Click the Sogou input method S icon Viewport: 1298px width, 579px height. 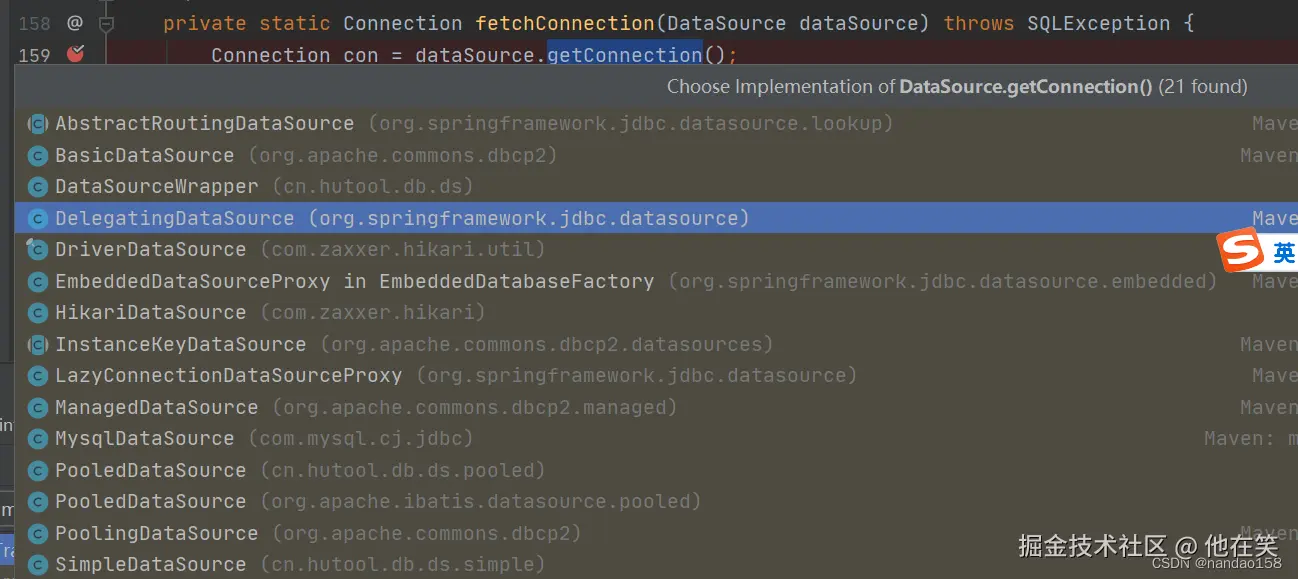coord(1240,251)
